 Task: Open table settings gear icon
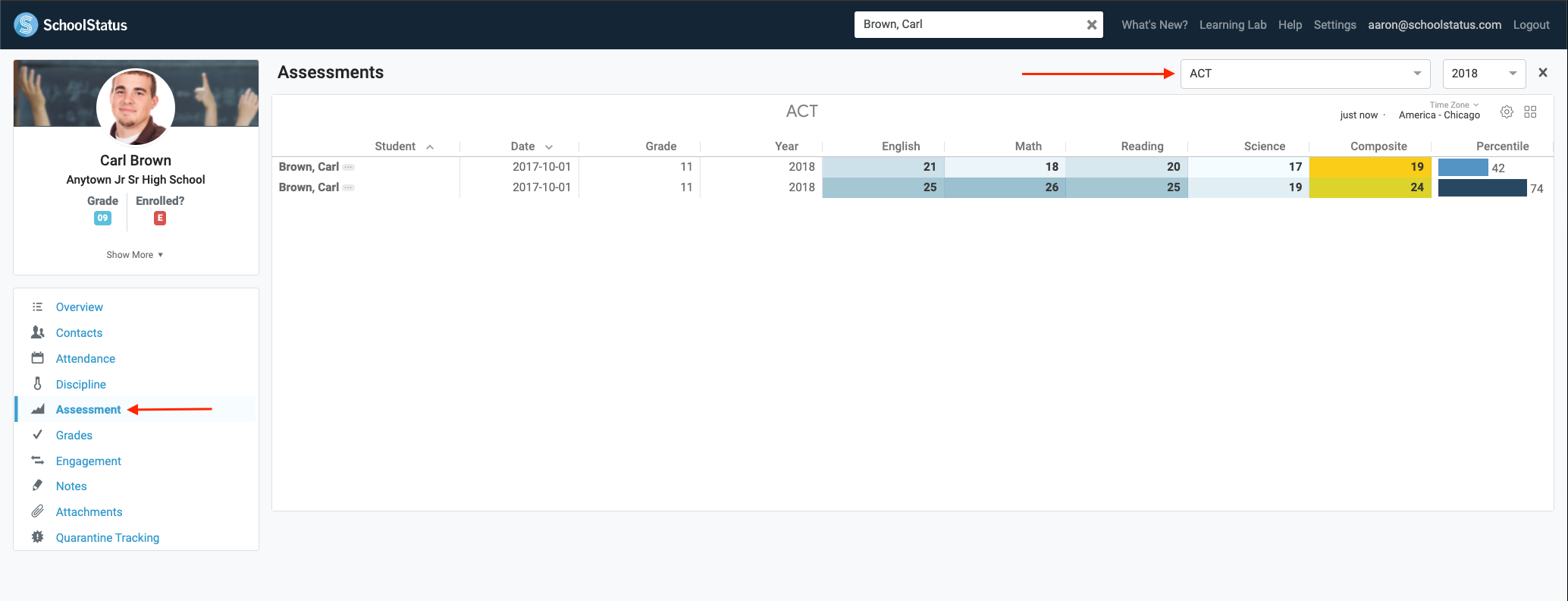coord(1507,112)
